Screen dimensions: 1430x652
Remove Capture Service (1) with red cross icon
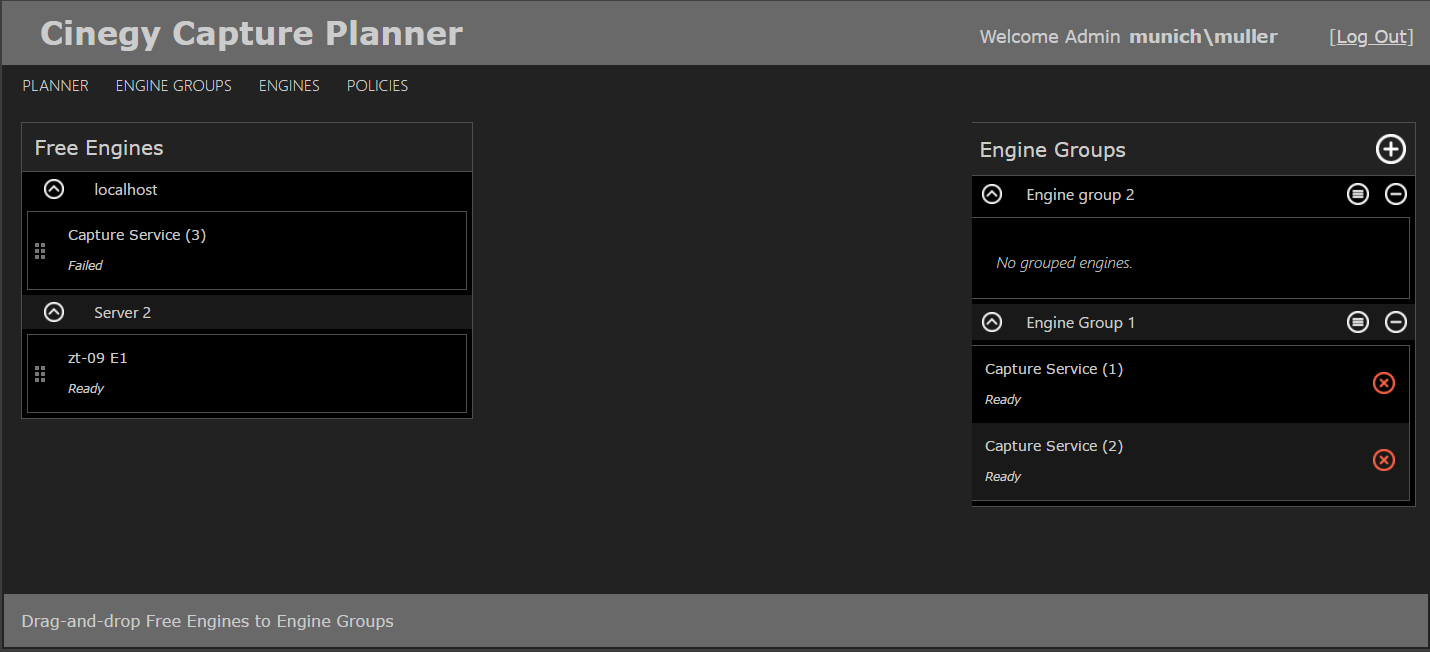(x=1384, y=383)
